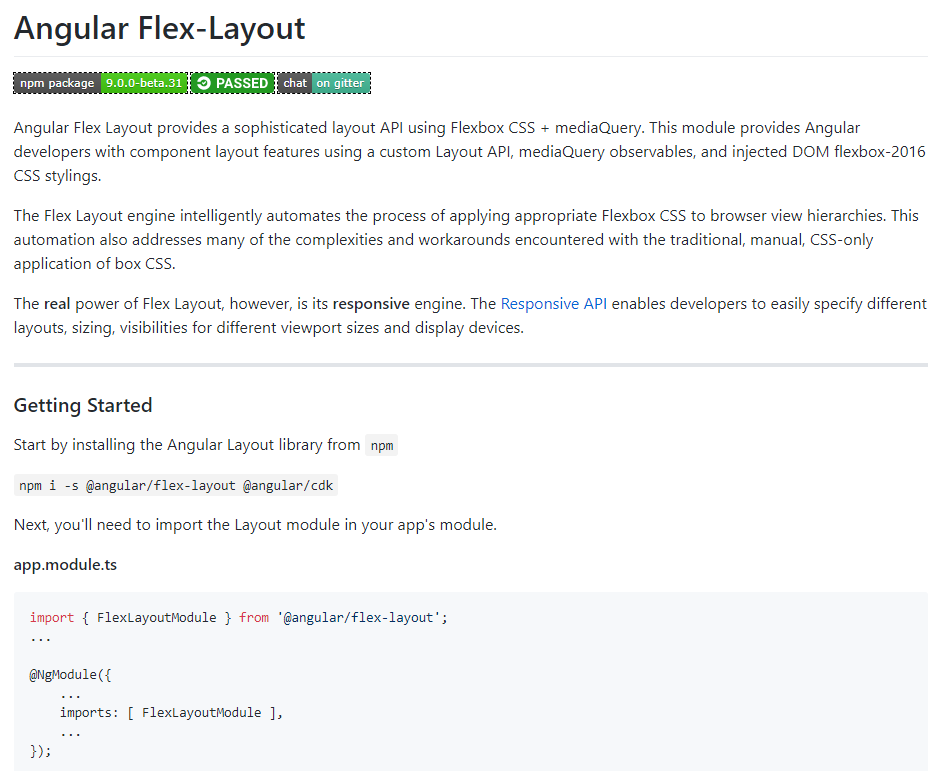940x771 pixels.
Task: Click the npm install command text
Action: (176, 486)
